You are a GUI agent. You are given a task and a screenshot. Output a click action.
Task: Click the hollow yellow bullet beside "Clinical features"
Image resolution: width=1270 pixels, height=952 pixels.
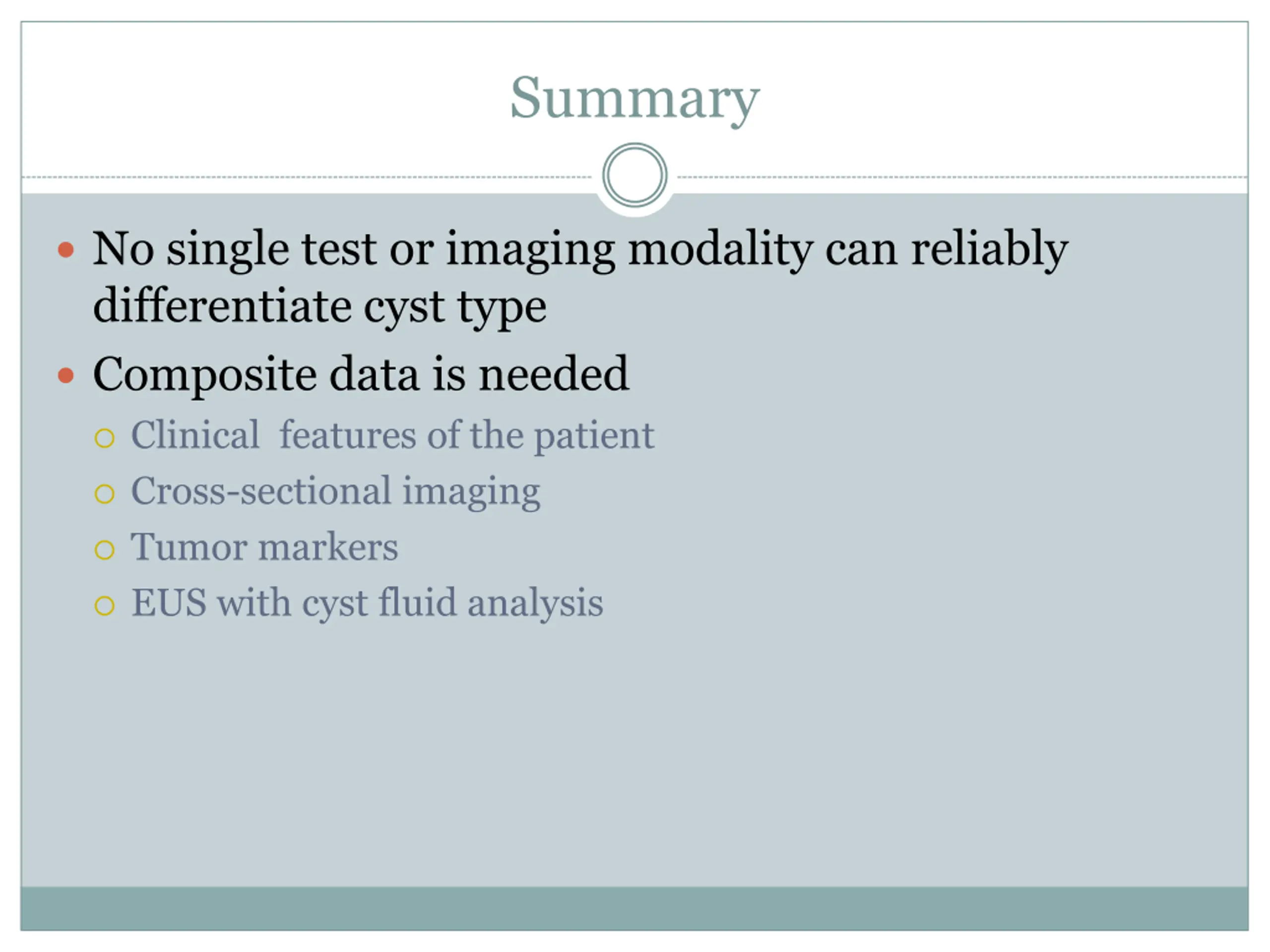click(x=105, y=438)
